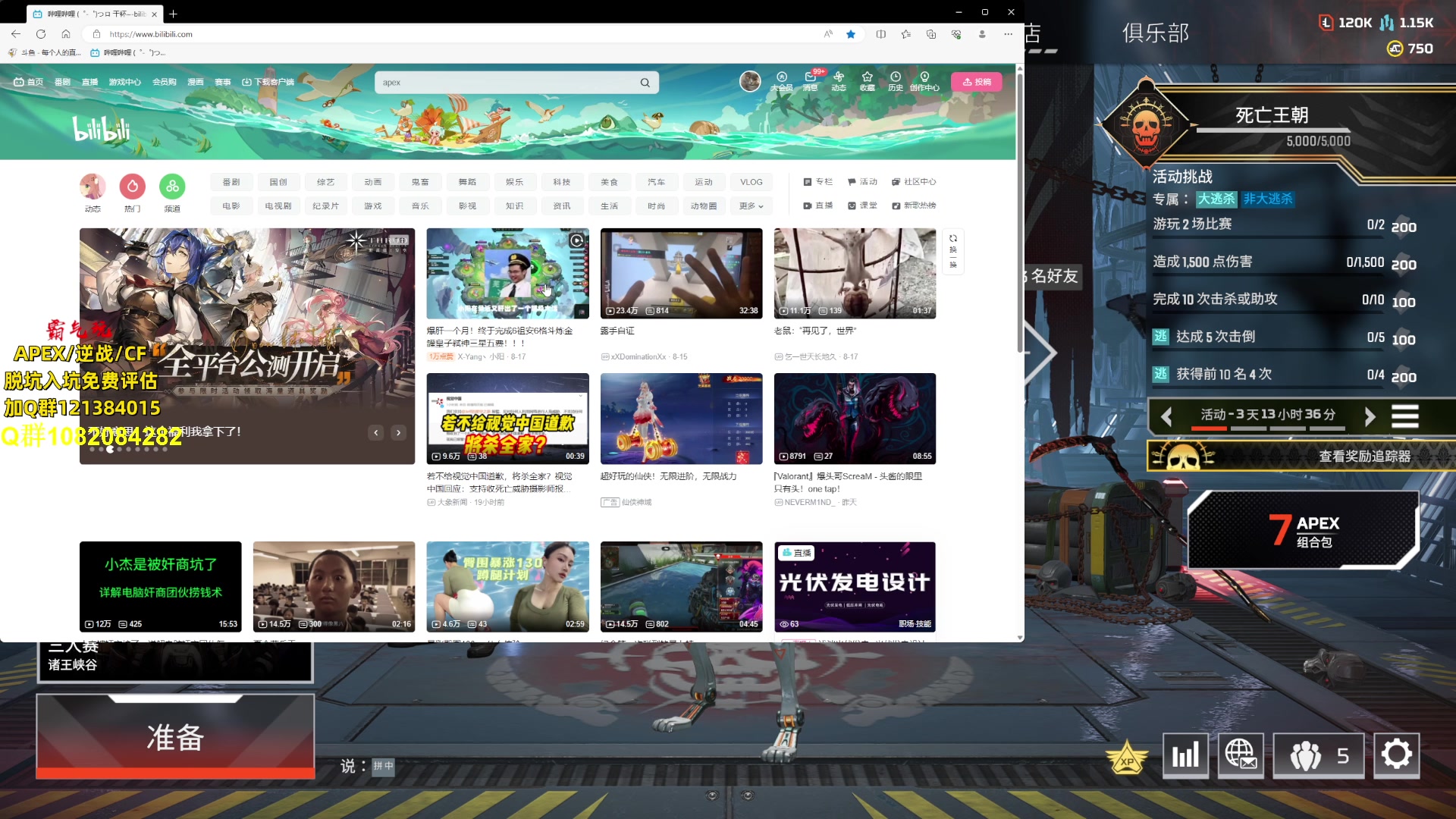The height and width of the screenshot is (819, 1456).
Task: Click the browser favorite star icon
Action: pyautogui.click(x=851, y=34)
